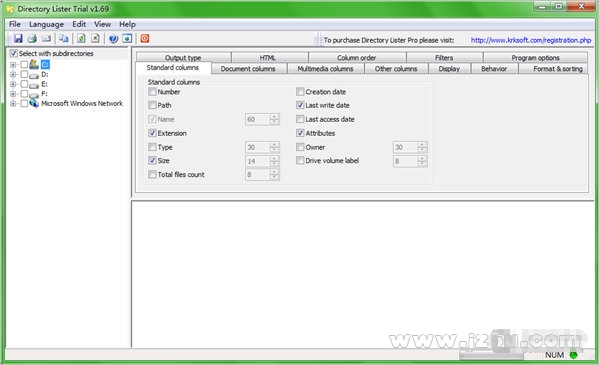
Task: Click the clear document X toolbar icon
Action: 96,39
